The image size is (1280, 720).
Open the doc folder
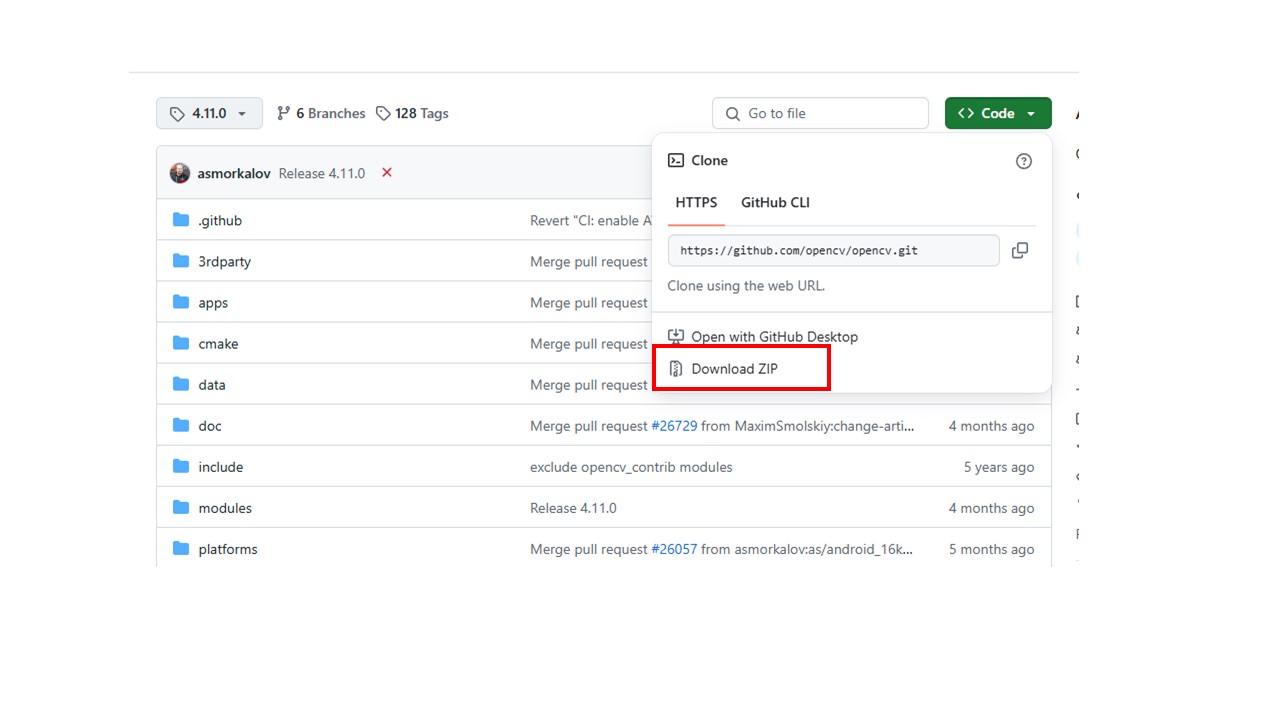point(210,425)
